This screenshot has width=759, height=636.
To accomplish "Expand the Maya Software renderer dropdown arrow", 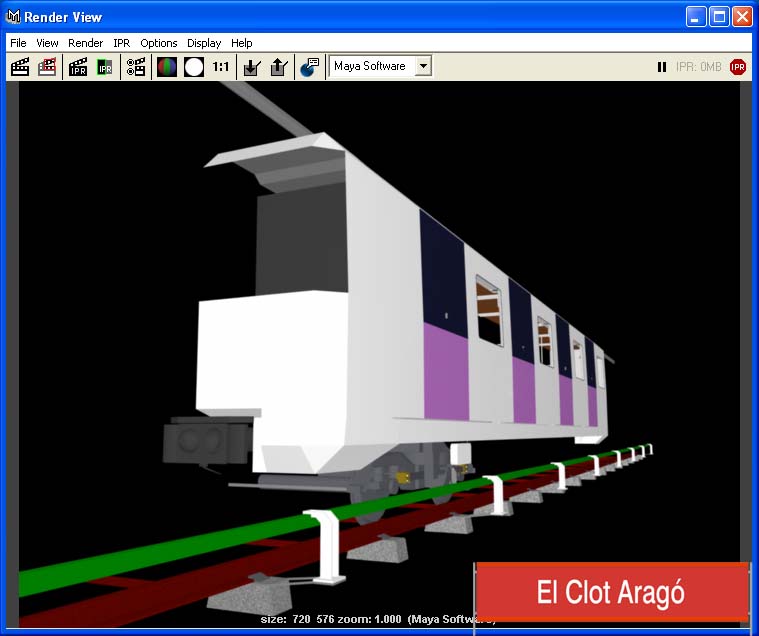I will (x=423, y=67).
